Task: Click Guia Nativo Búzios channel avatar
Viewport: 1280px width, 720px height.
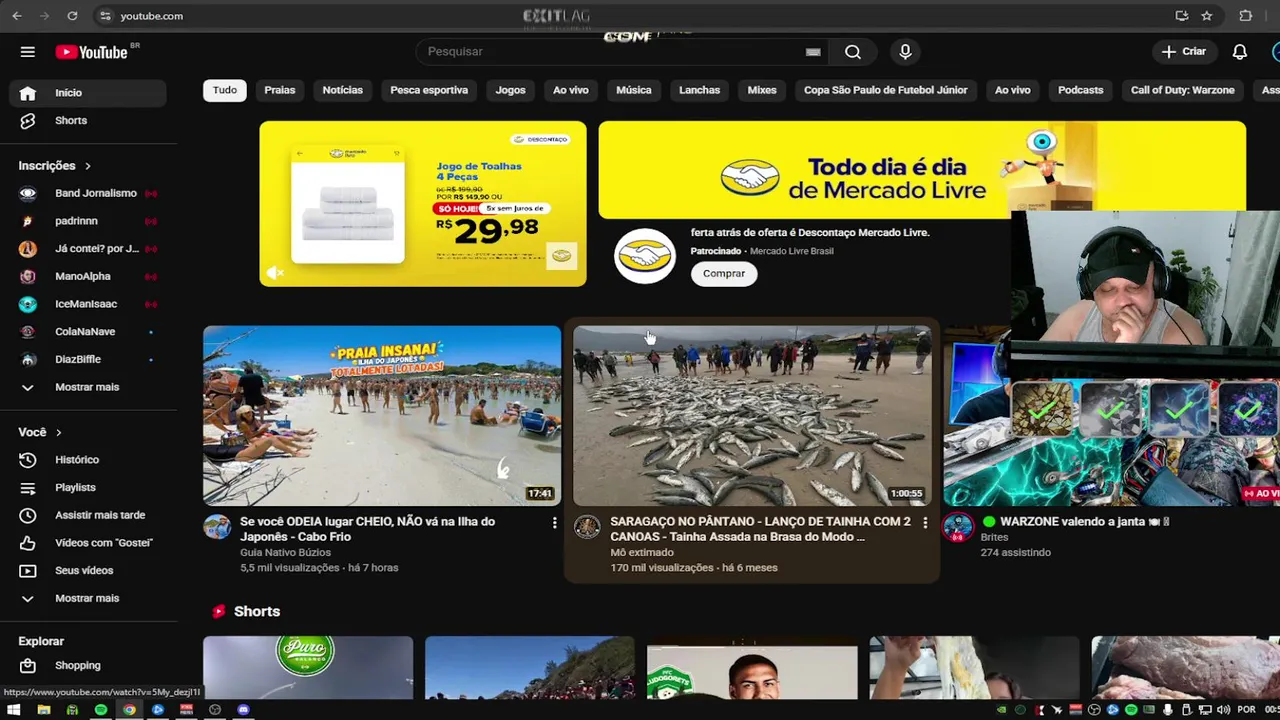Action: [217, 527]
